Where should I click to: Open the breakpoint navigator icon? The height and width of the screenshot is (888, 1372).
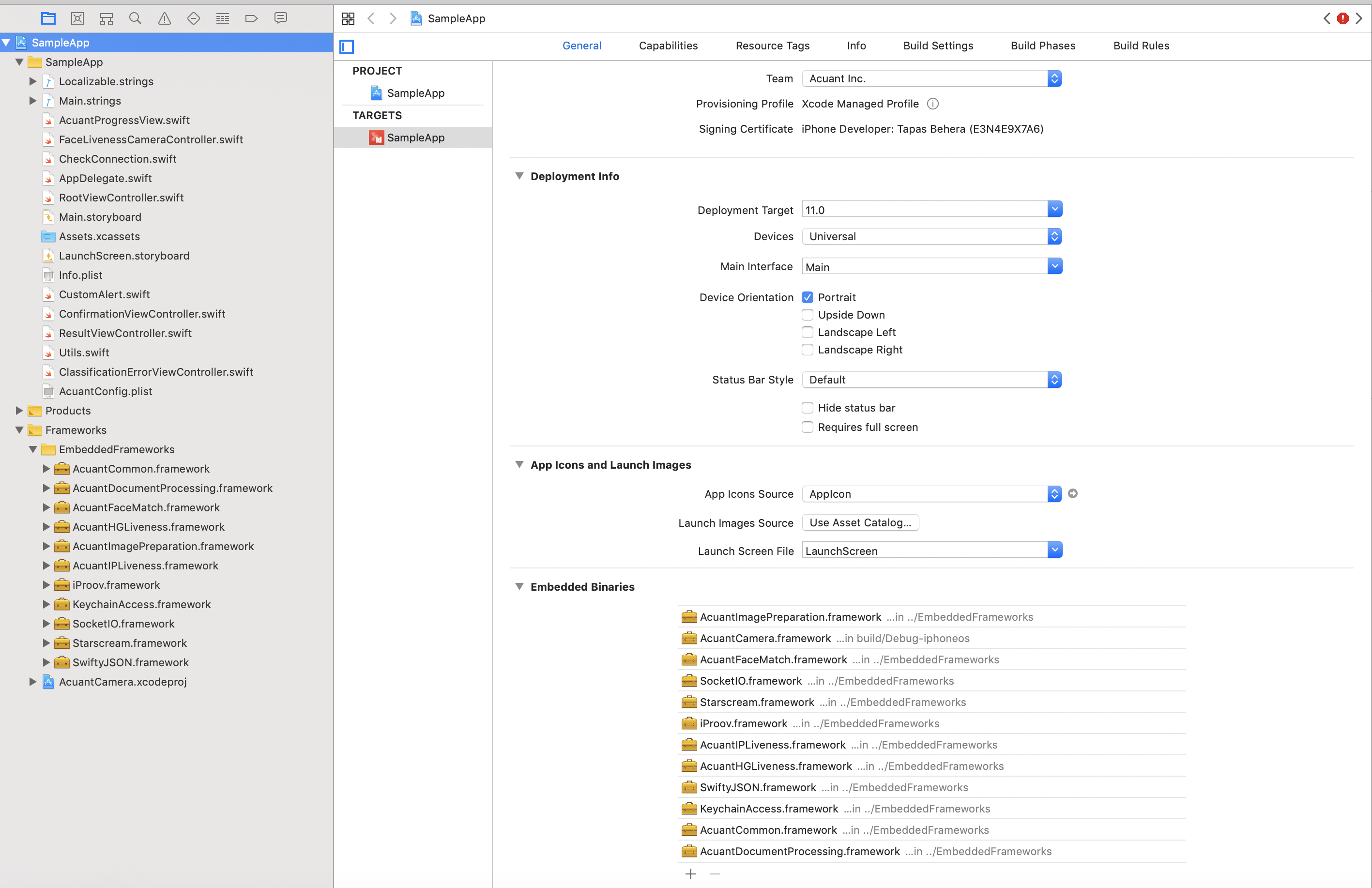pyautogui.click(x=251, y=18)
